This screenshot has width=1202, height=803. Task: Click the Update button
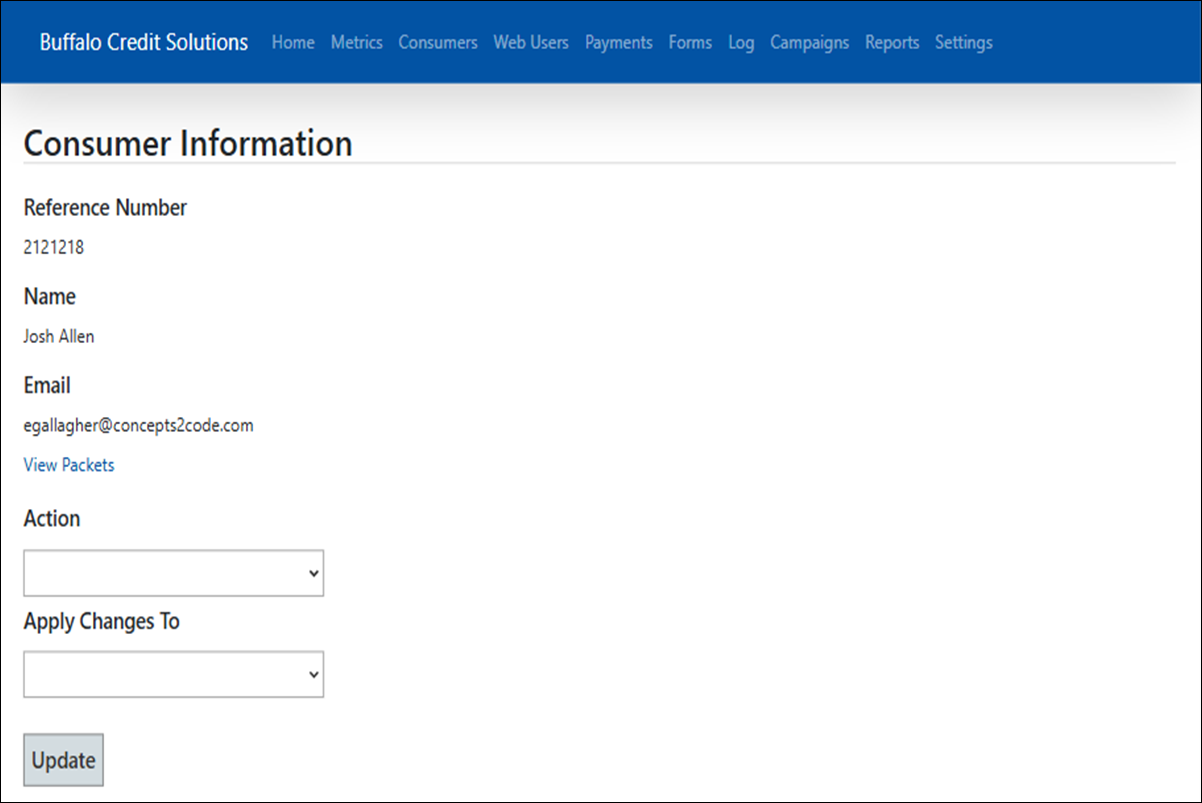(63, 760)
